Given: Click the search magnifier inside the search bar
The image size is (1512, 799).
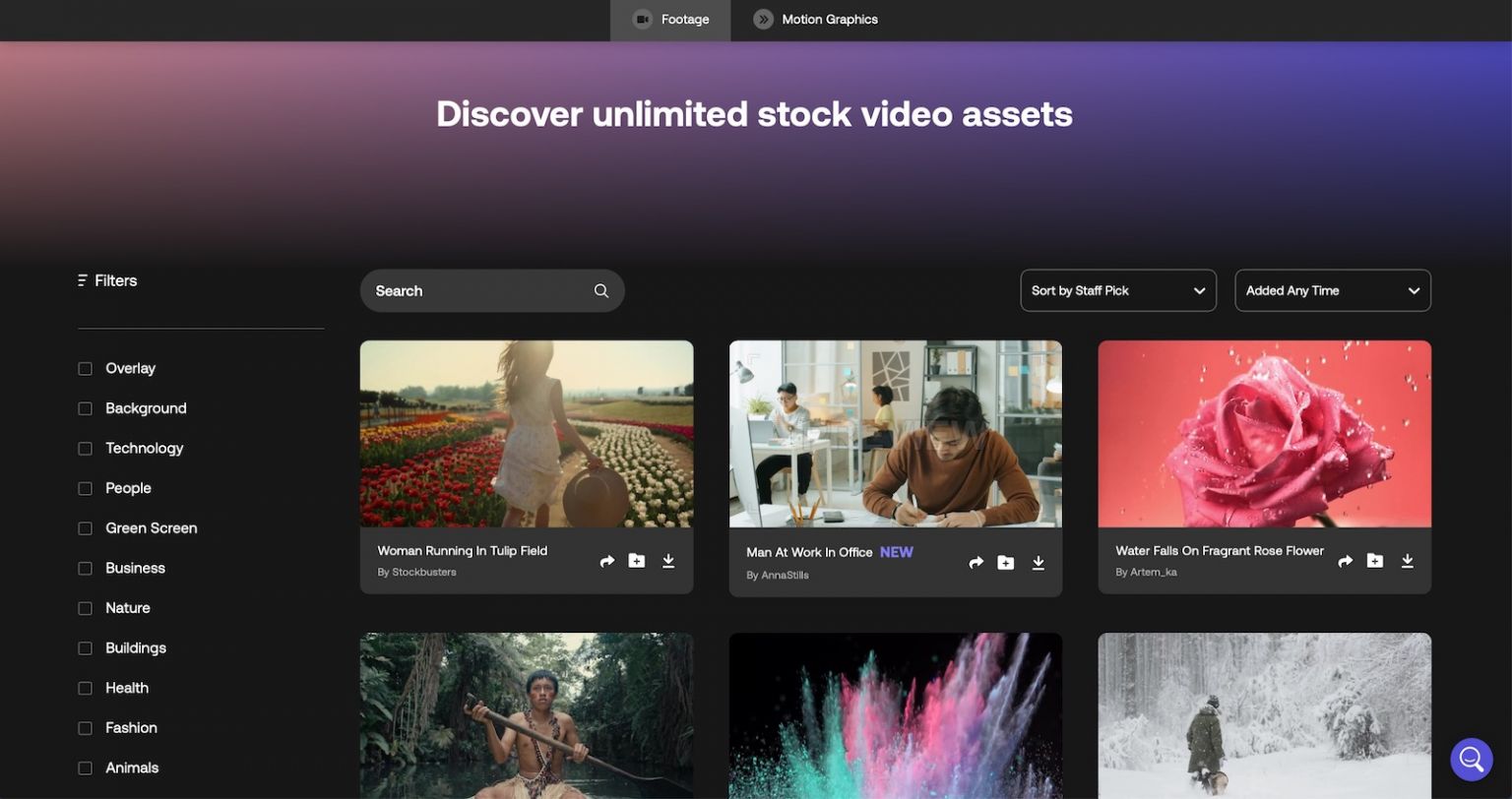Looking at the screenshot, I should click(600, 290).
